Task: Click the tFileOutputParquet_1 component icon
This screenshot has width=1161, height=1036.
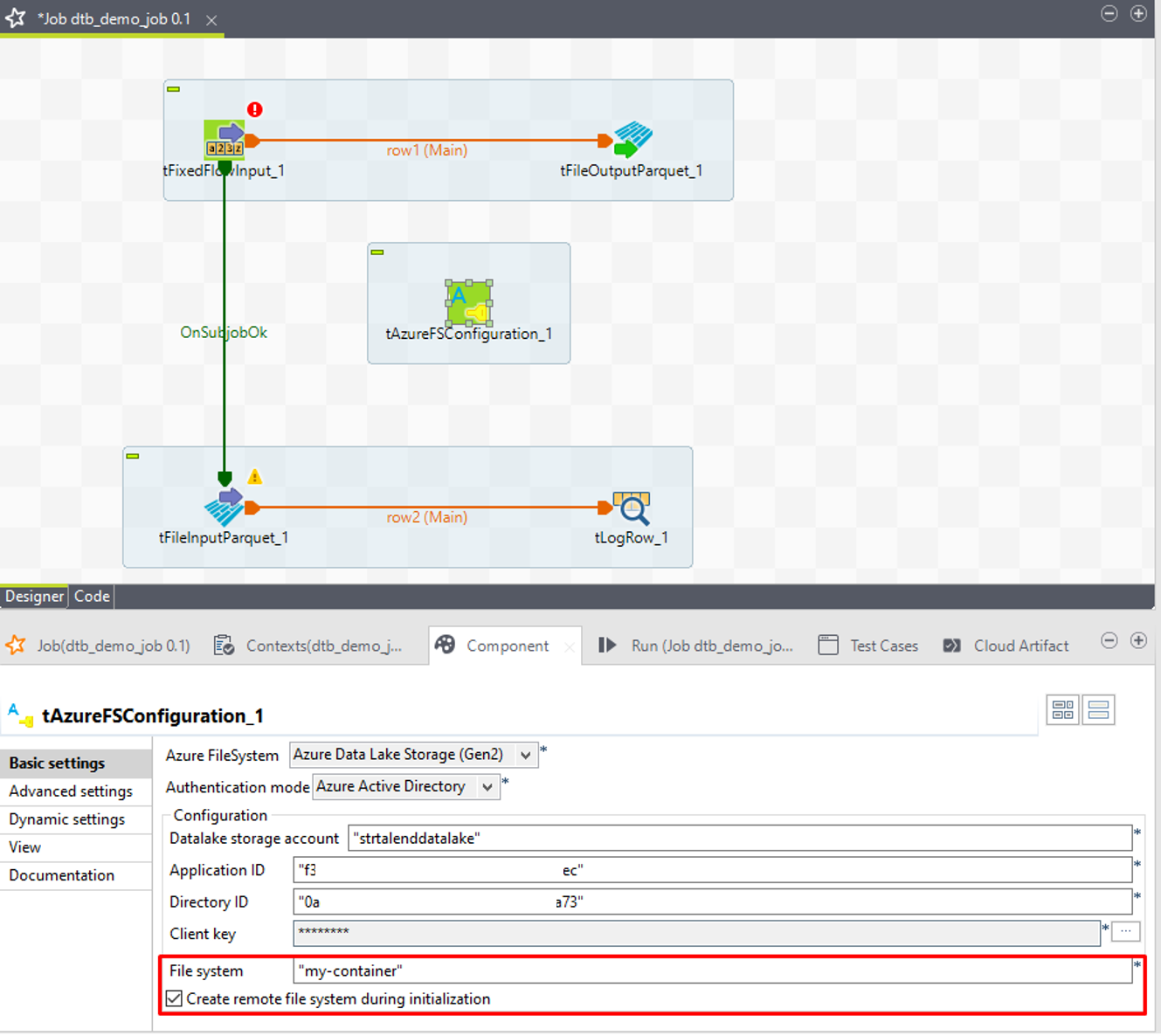Action: 632,140
